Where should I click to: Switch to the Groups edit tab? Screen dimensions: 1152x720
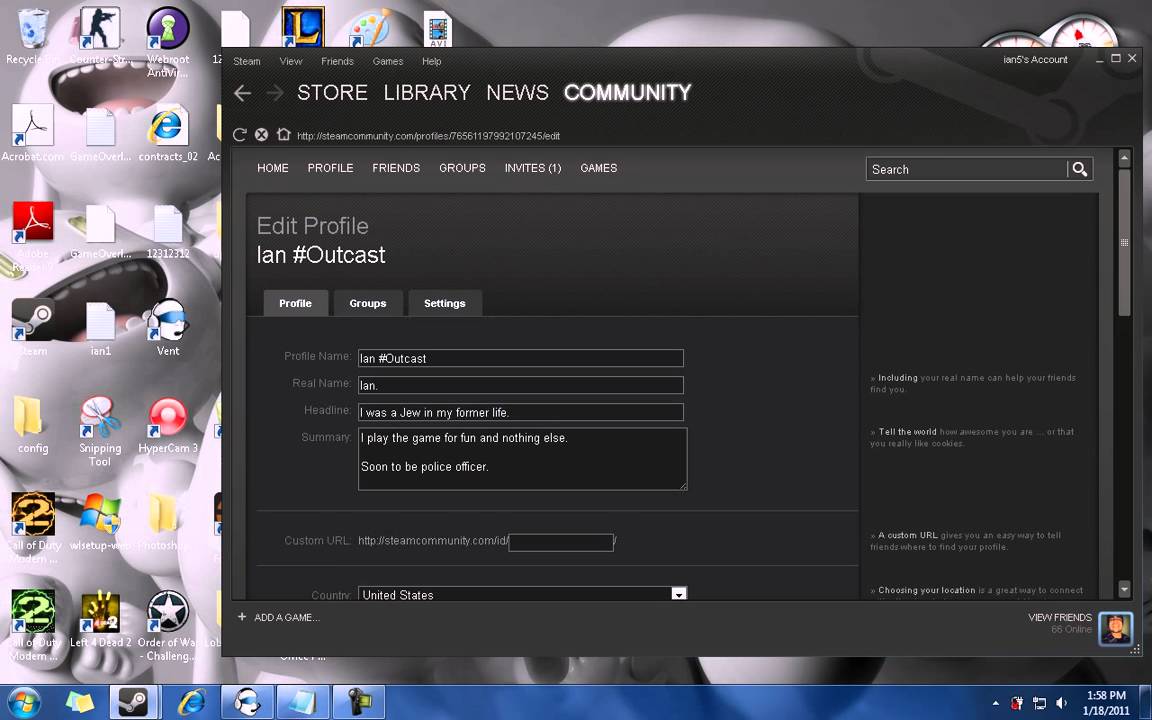tap(368, 303)
